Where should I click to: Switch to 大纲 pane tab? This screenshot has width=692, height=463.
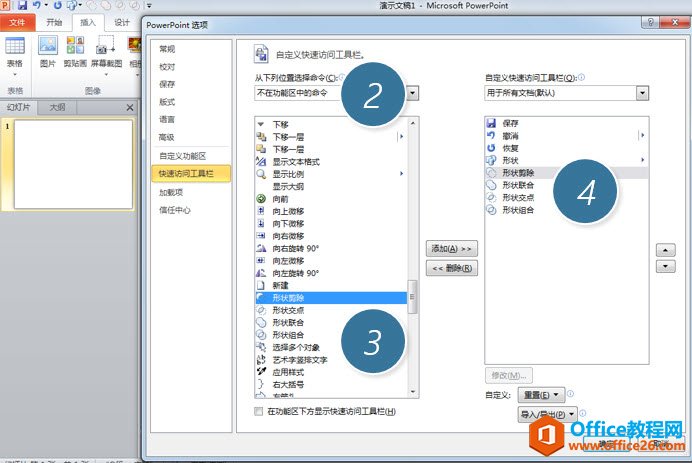[x=57, y=107]
